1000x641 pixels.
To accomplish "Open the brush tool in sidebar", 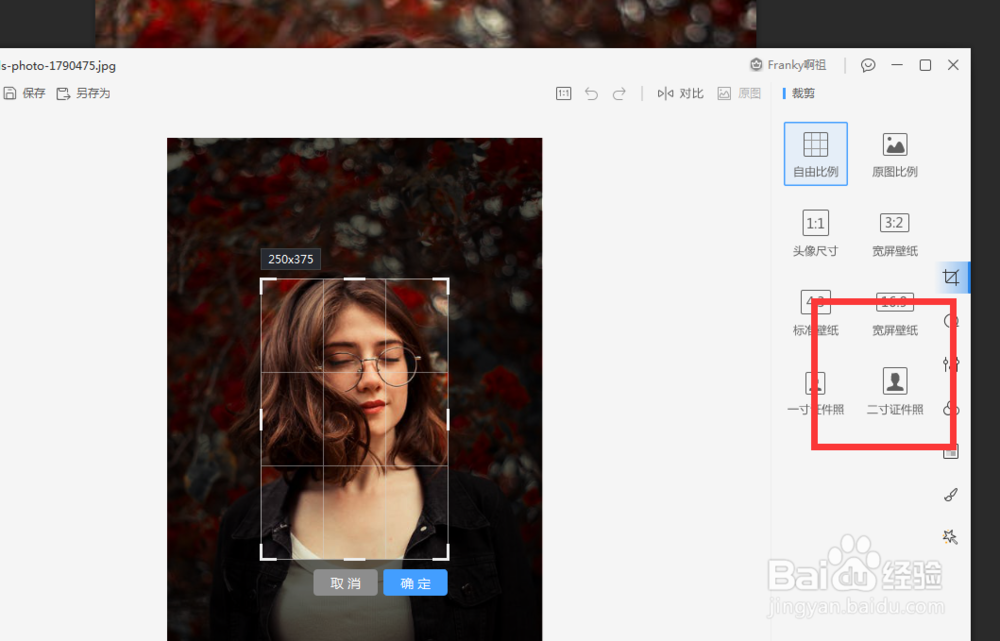I will (950, 495).
